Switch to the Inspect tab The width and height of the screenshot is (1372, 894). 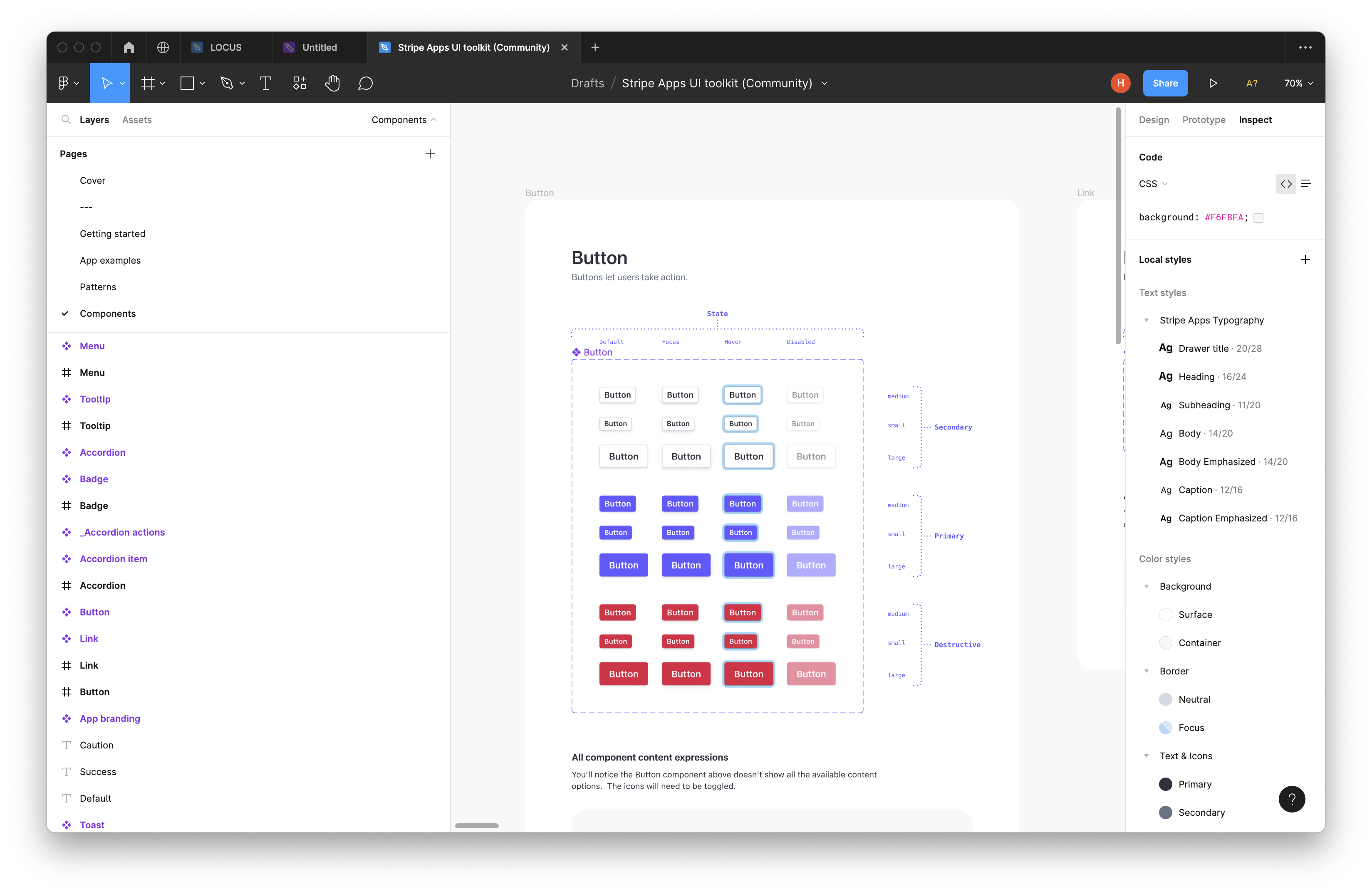1255,120
